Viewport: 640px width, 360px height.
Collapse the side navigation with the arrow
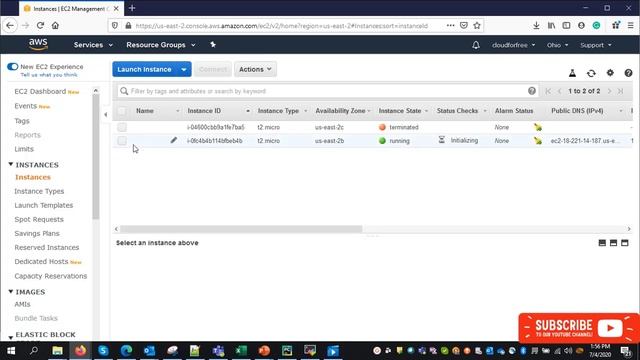[x=106, y=115]
